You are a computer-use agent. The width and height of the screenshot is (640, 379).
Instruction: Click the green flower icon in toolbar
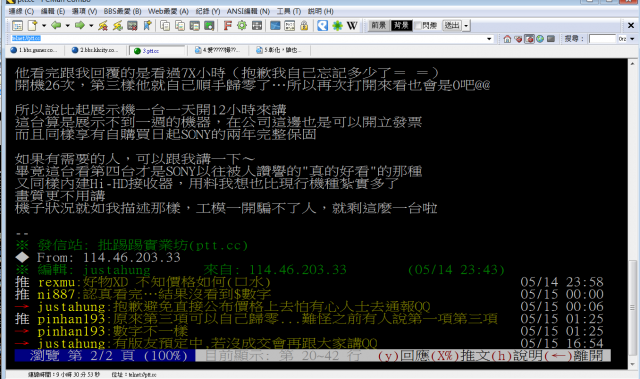coord(337,26)
